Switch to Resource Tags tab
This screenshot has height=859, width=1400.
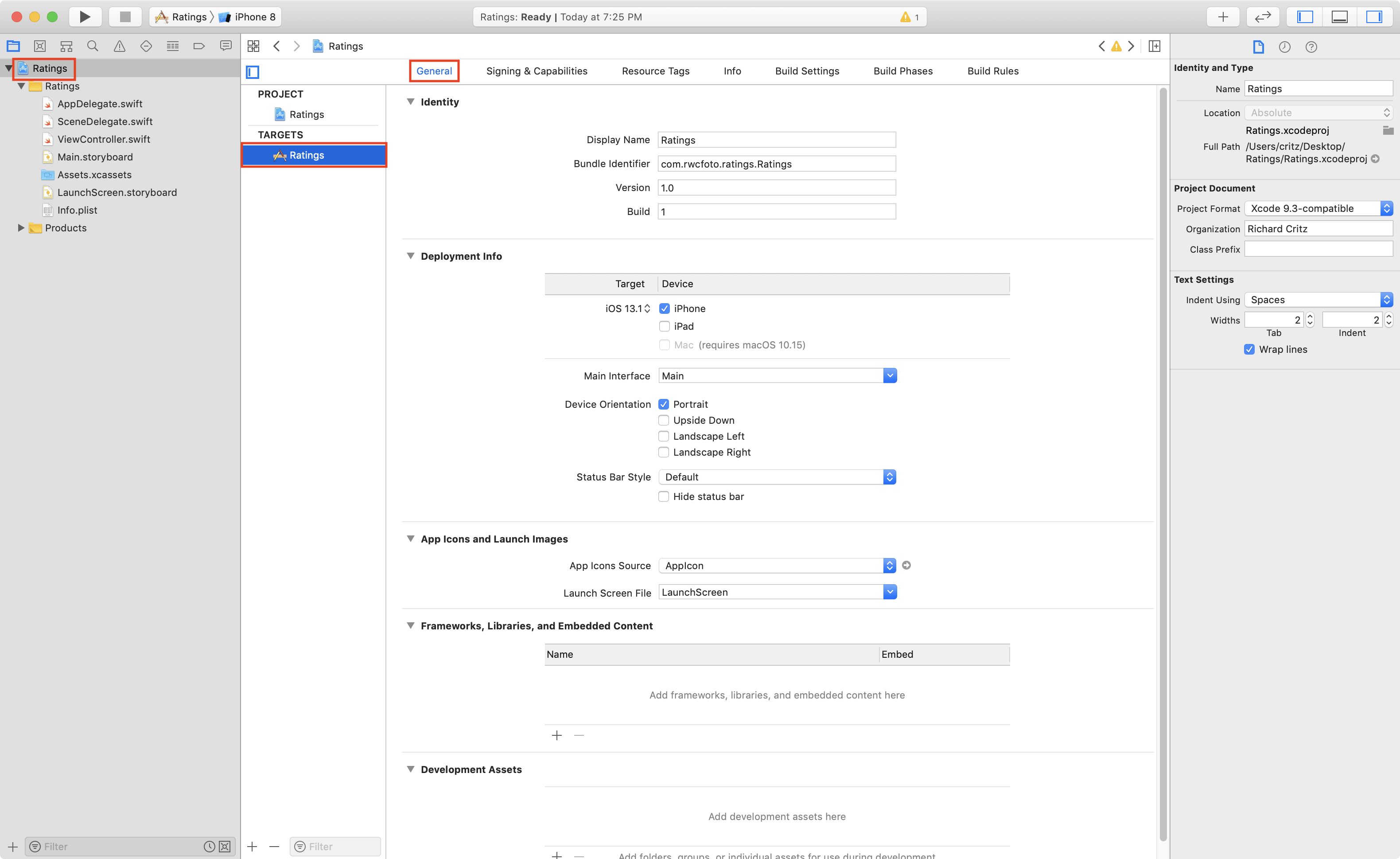click(655, 71)
